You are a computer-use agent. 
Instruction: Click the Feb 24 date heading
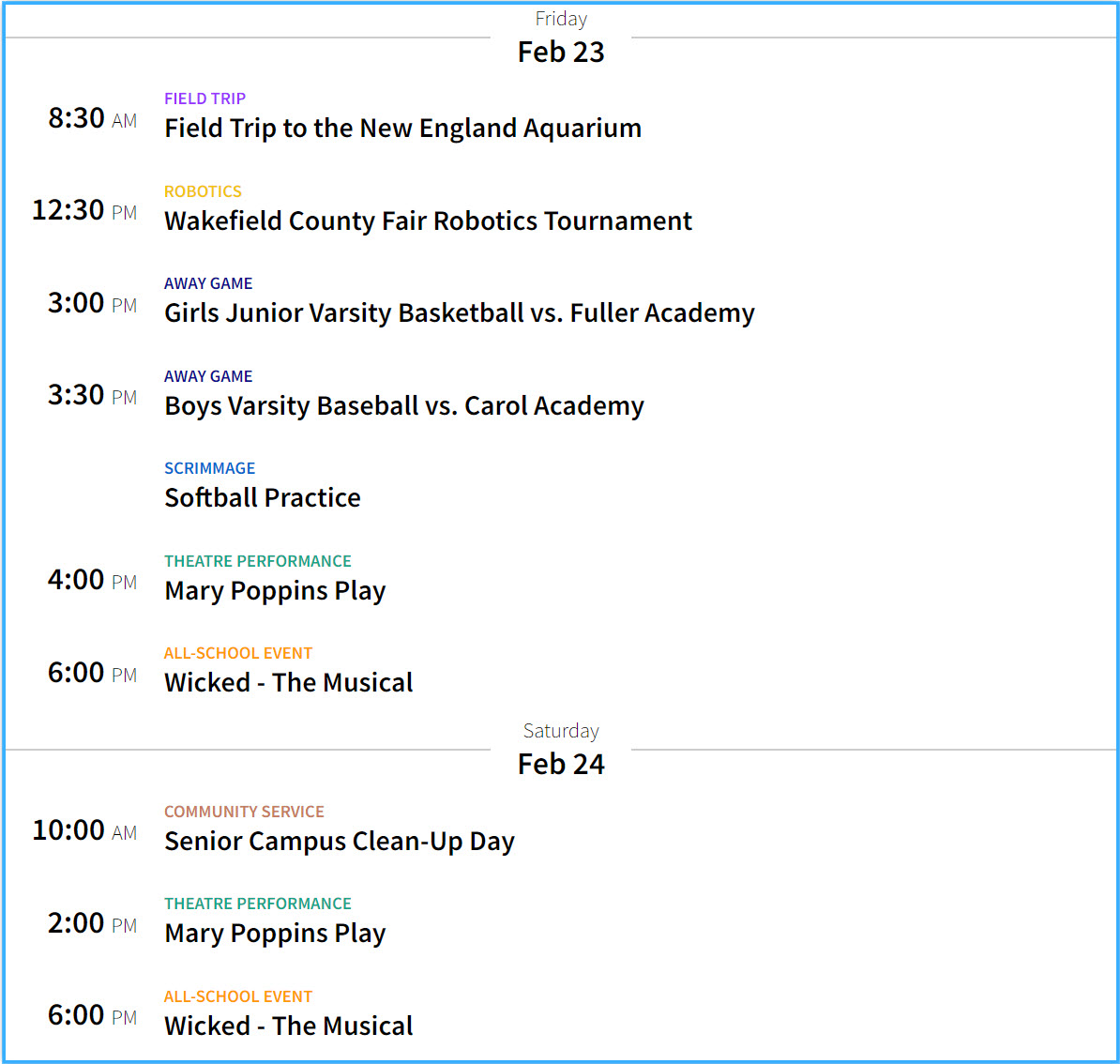(x=561, y=765)
